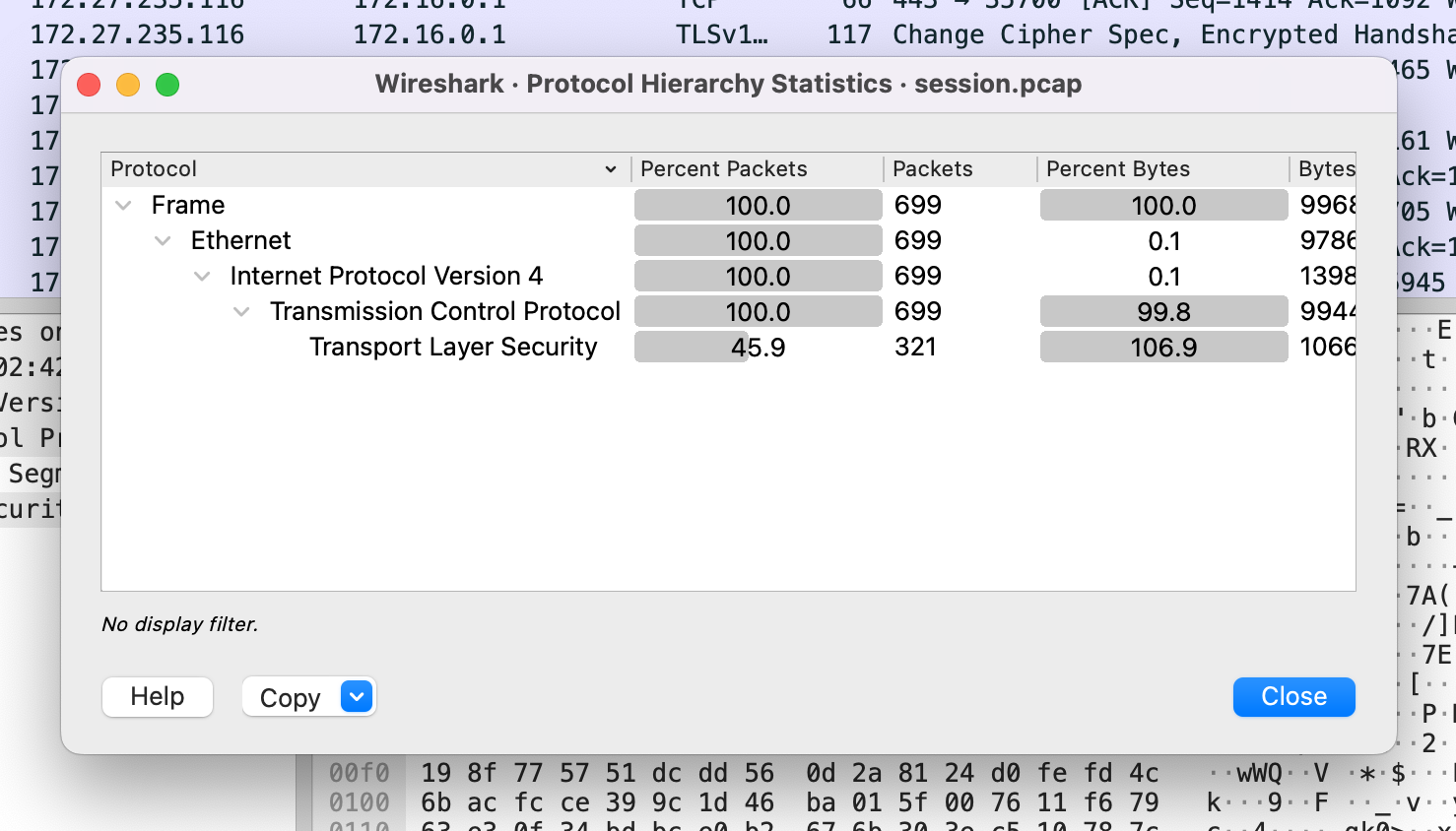Click hex row 00f0 in main window

(885, 773)
